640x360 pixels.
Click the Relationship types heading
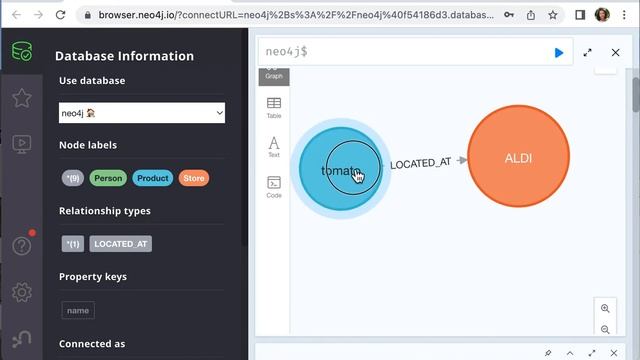tap(104, 211)
